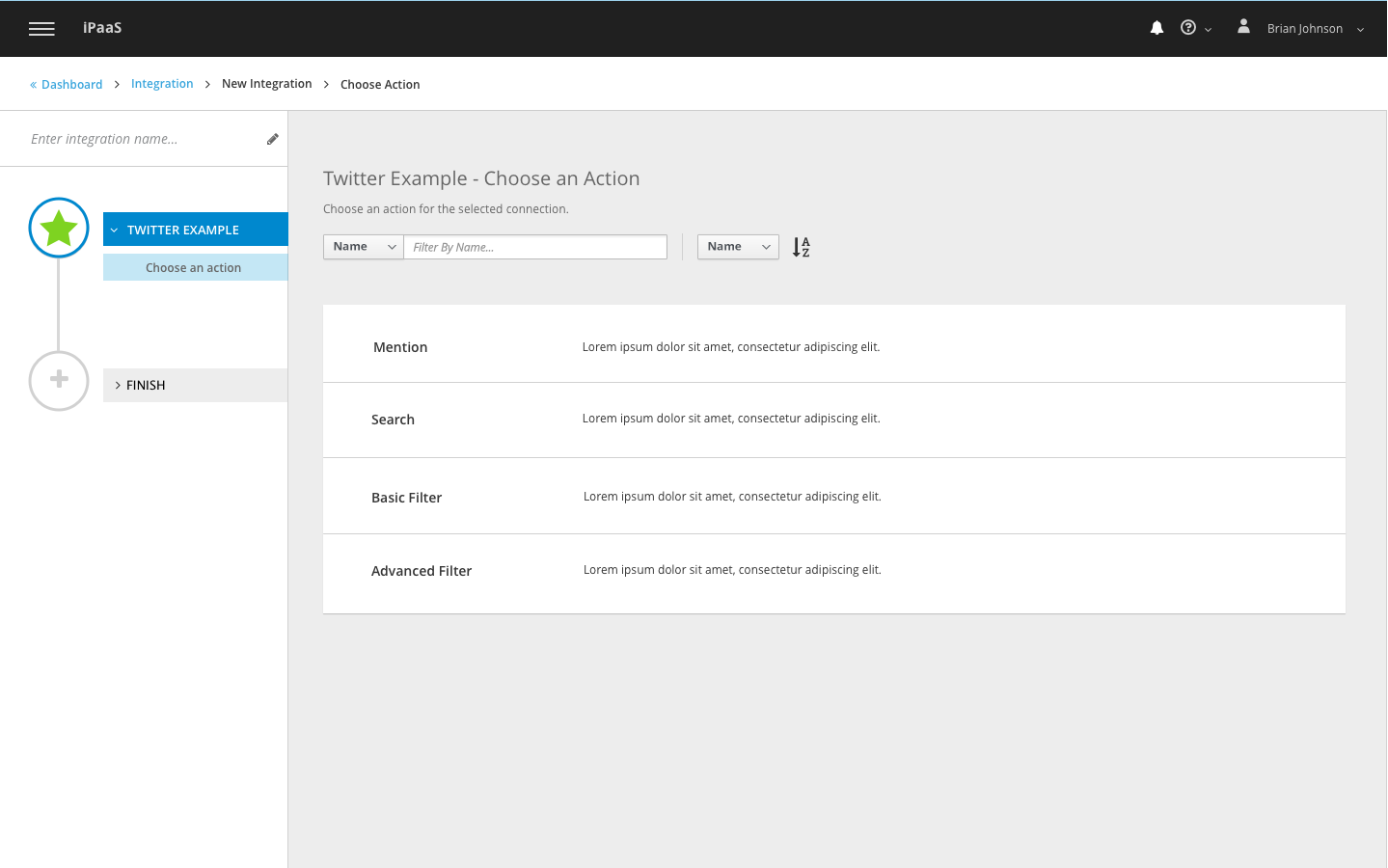Open the Brian Johnson user dropdown
This screenshot has height=868, width=1388.
[1315, 29]
